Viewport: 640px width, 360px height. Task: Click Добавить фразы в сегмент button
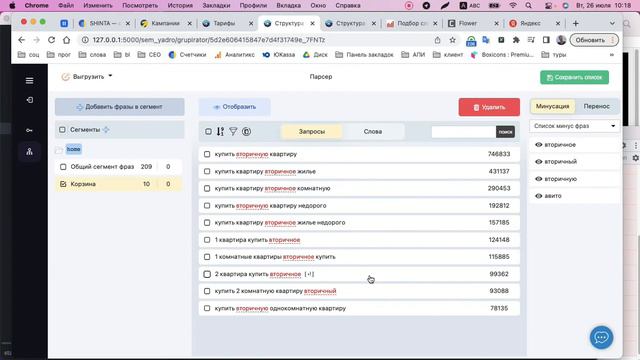coord(120,107)
